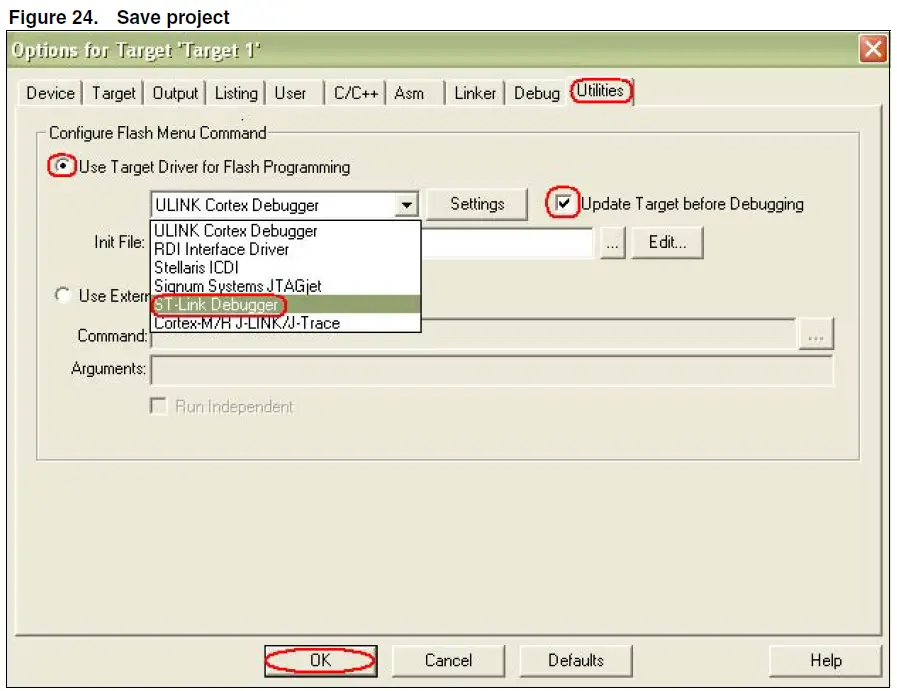This screenshot has width=897, height=691.
Task: Click the Edit button for Init File
Action: pyautogui.click(x=667, y=242)
